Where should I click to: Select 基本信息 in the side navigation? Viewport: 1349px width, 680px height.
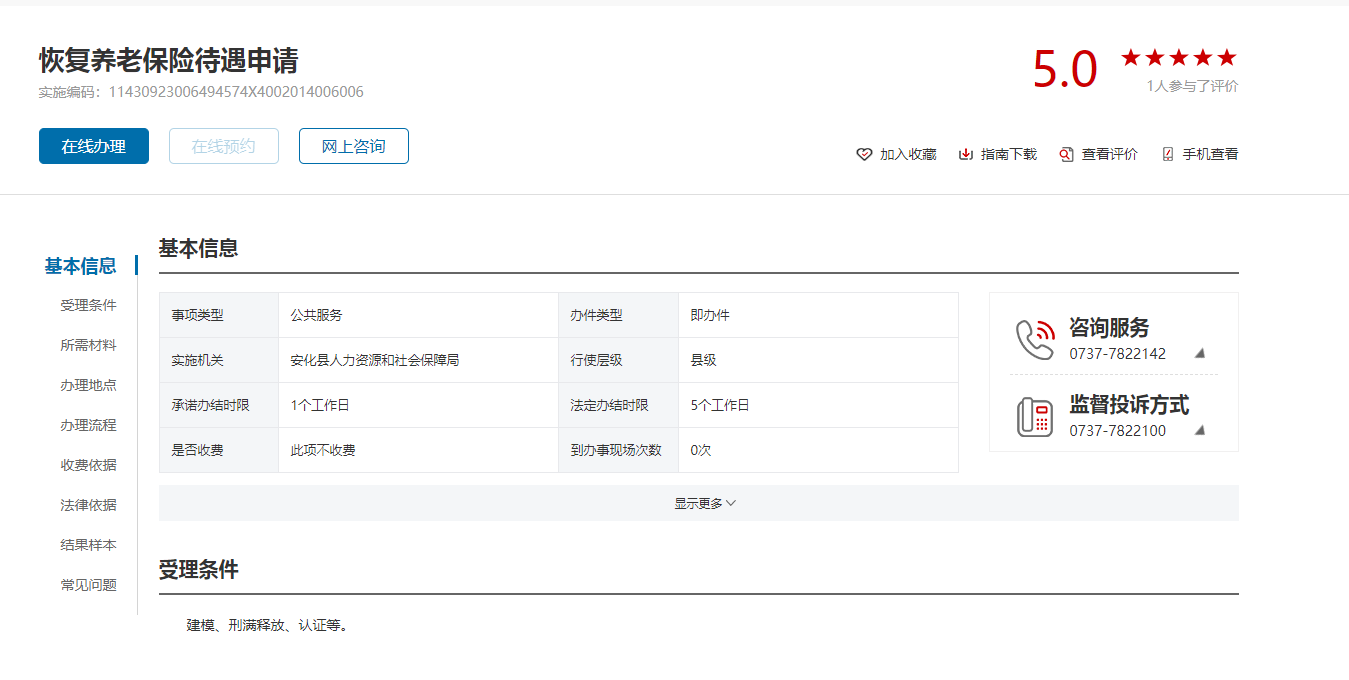pyautogui.click(x=80, y=266)
